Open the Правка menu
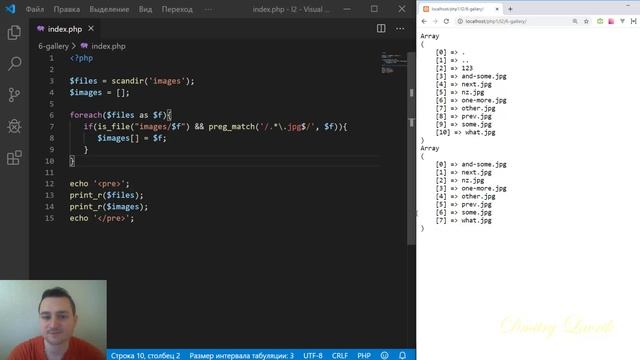The width and height of the screenshot is (640, 360). click(x=67, y=9)
